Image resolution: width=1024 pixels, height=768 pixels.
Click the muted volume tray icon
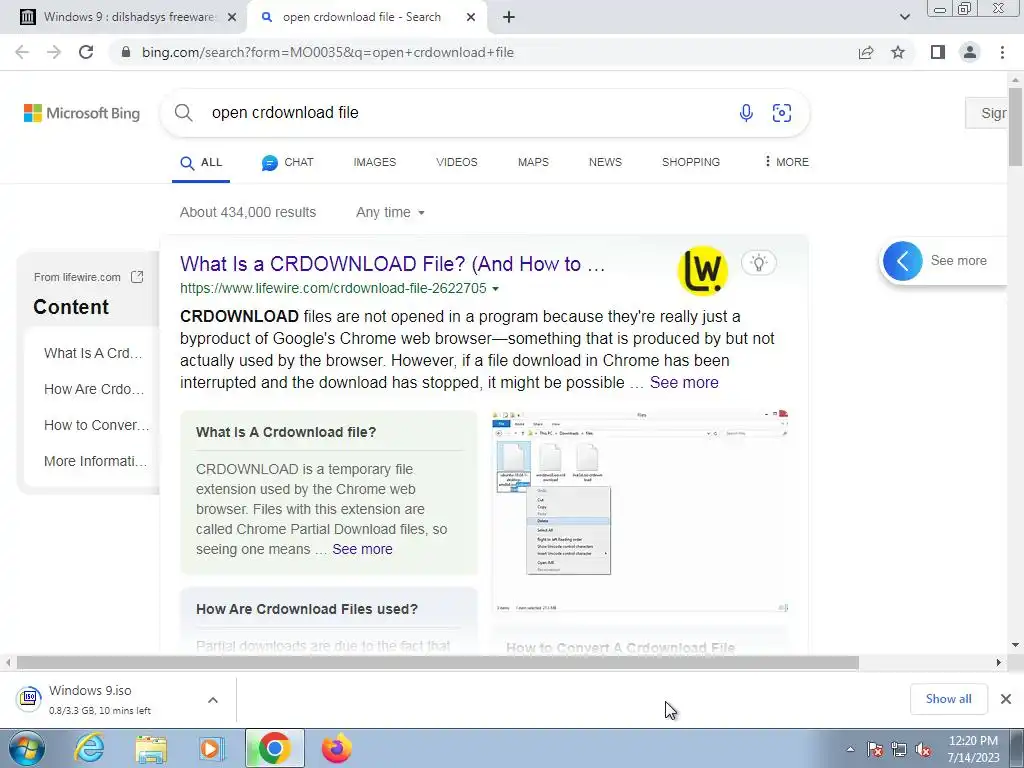click(x=923, y=749)
